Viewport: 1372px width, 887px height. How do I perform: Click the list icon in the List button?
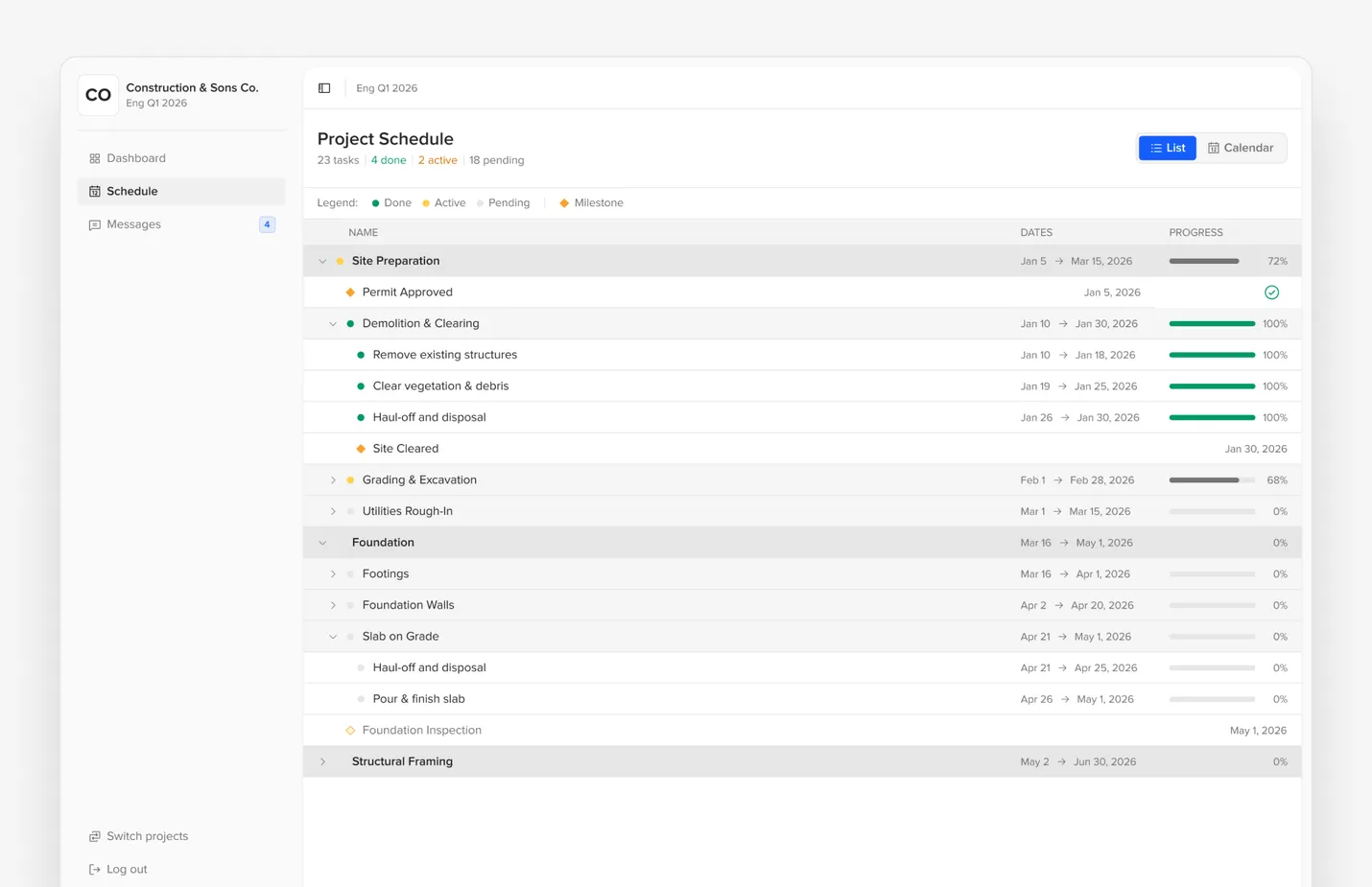point(1156,149)
